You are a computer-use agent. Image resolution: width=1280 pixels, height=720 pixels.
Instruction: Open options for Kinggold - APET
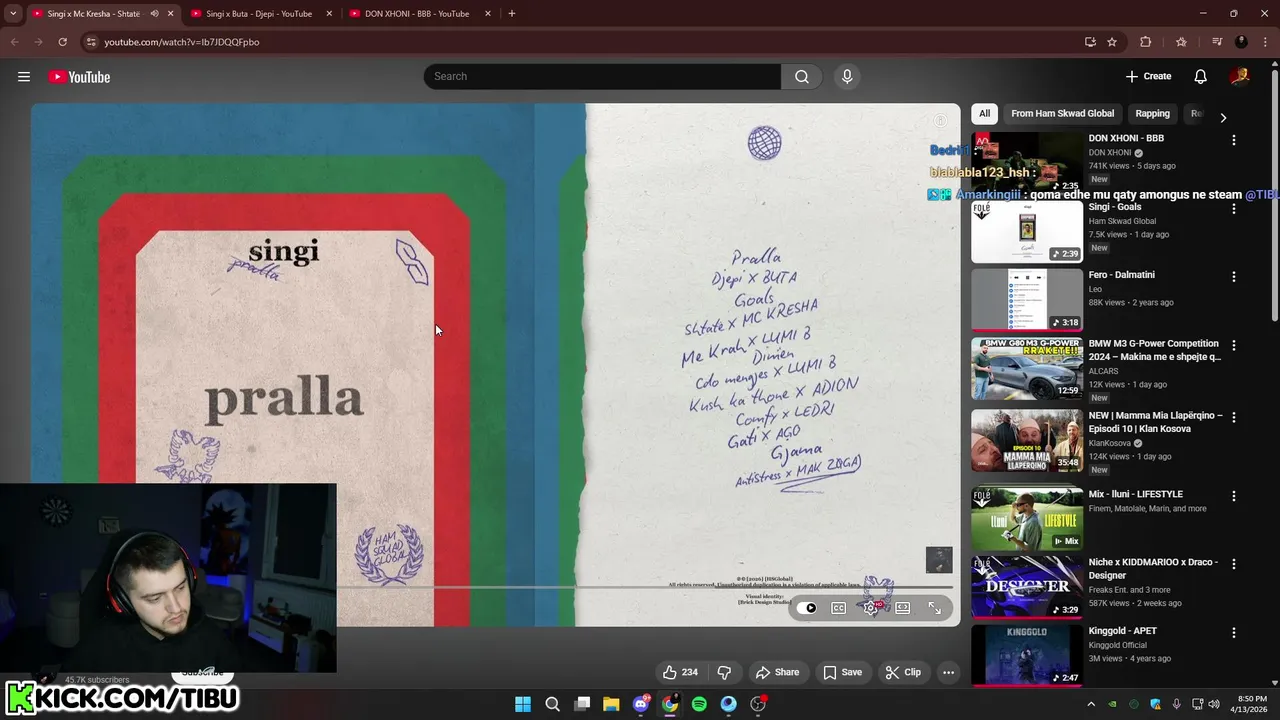(1233, 634)
